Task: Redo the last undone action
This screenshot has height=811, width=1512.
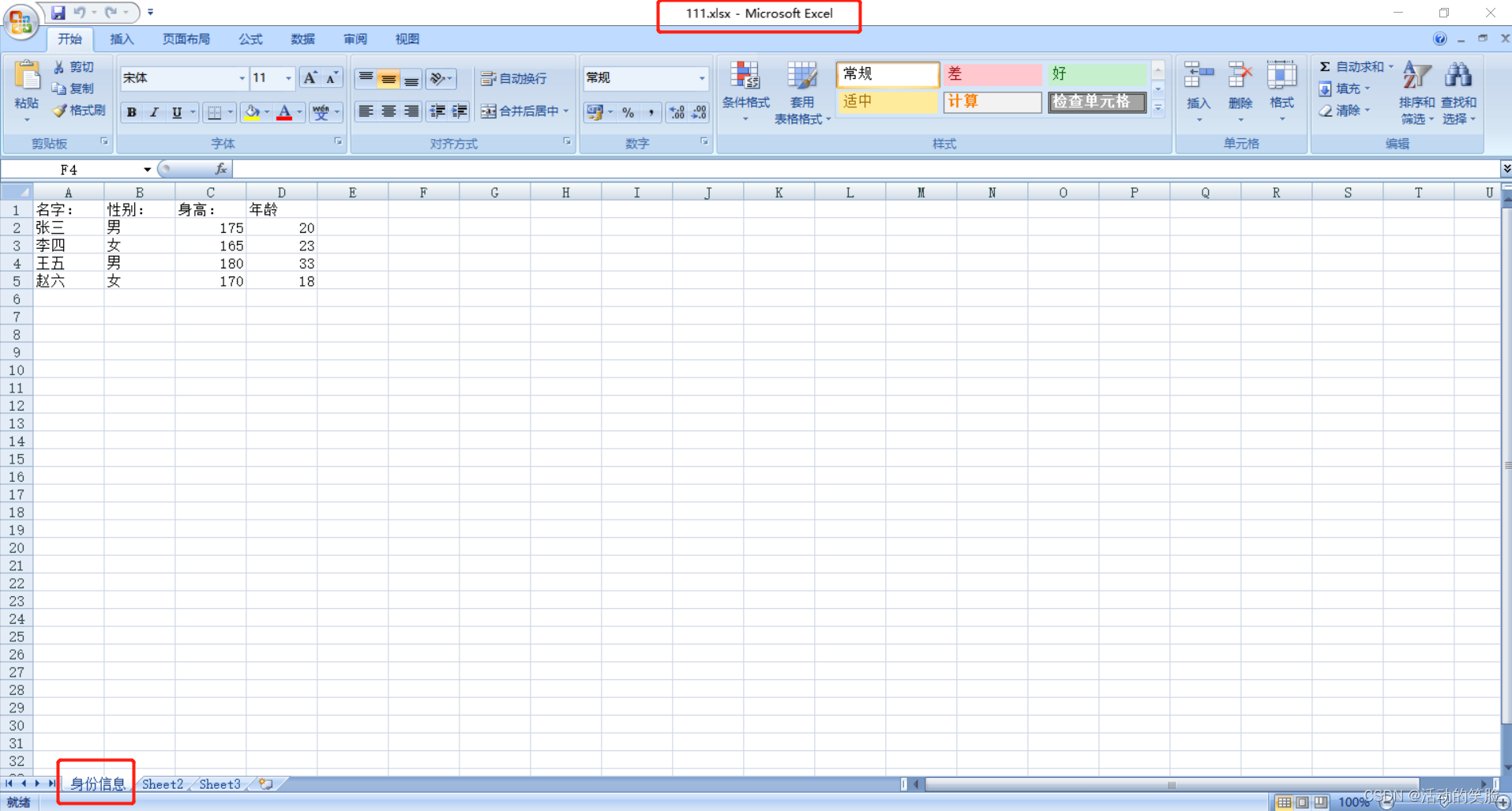Action: (111, 13)
